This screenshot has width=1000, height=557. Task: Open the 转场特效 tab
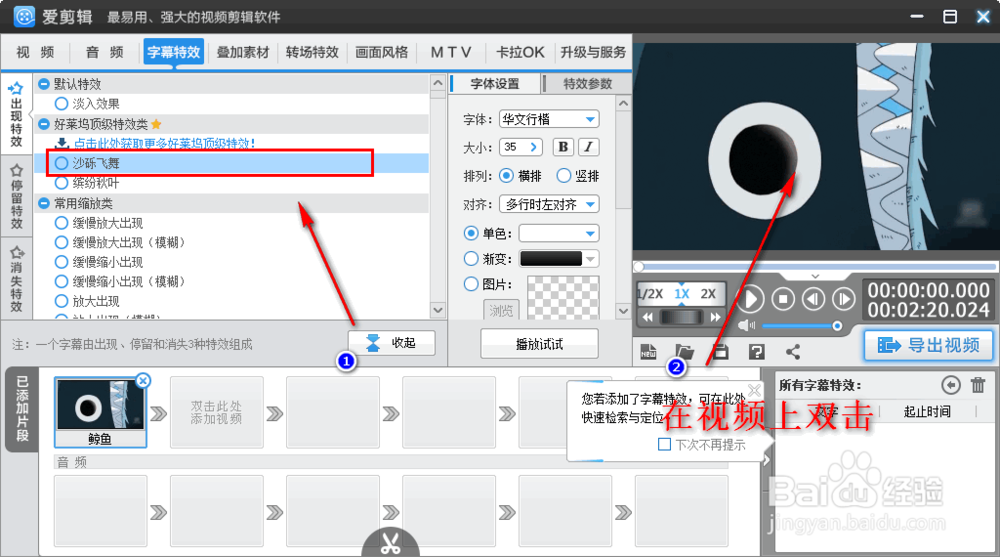(x=312, y=52)
